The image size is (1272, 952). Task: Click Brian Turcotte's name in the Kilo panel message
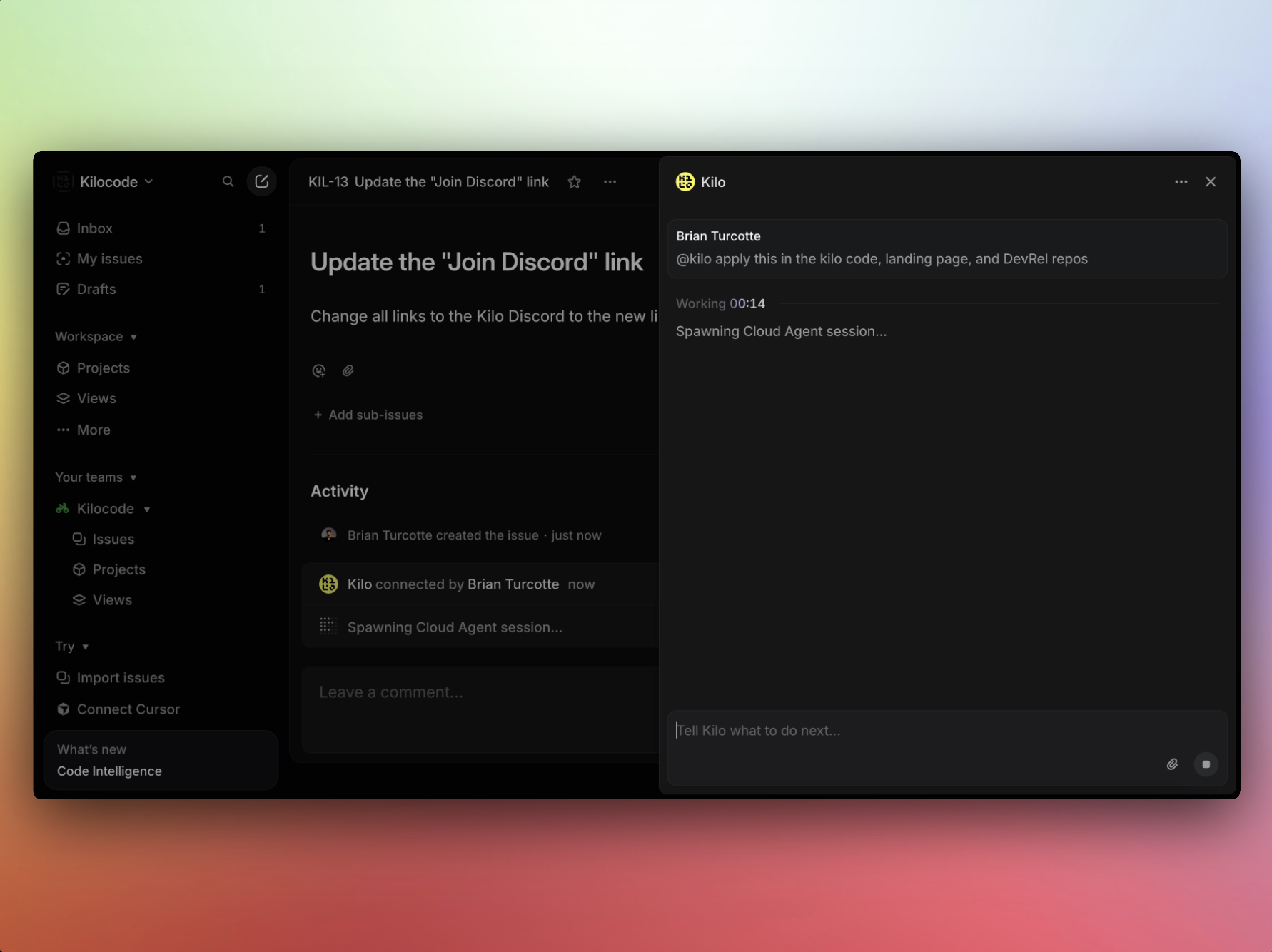pyautogui.click(x=718, y=236)
